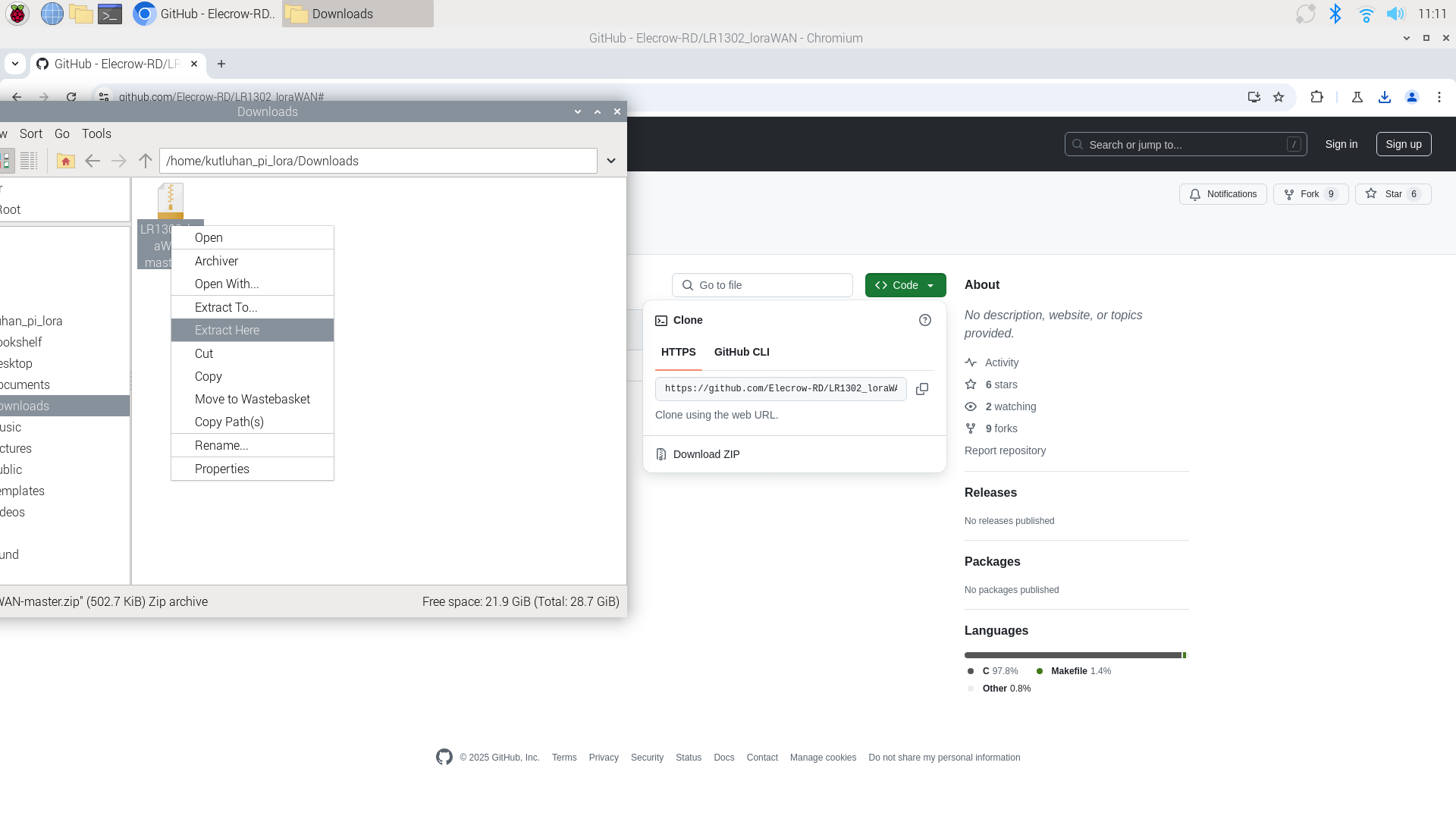The width and height of the screenshot is (1456, 819).
Task: Open the terminal from the taskbar
Action: (110, 14)
